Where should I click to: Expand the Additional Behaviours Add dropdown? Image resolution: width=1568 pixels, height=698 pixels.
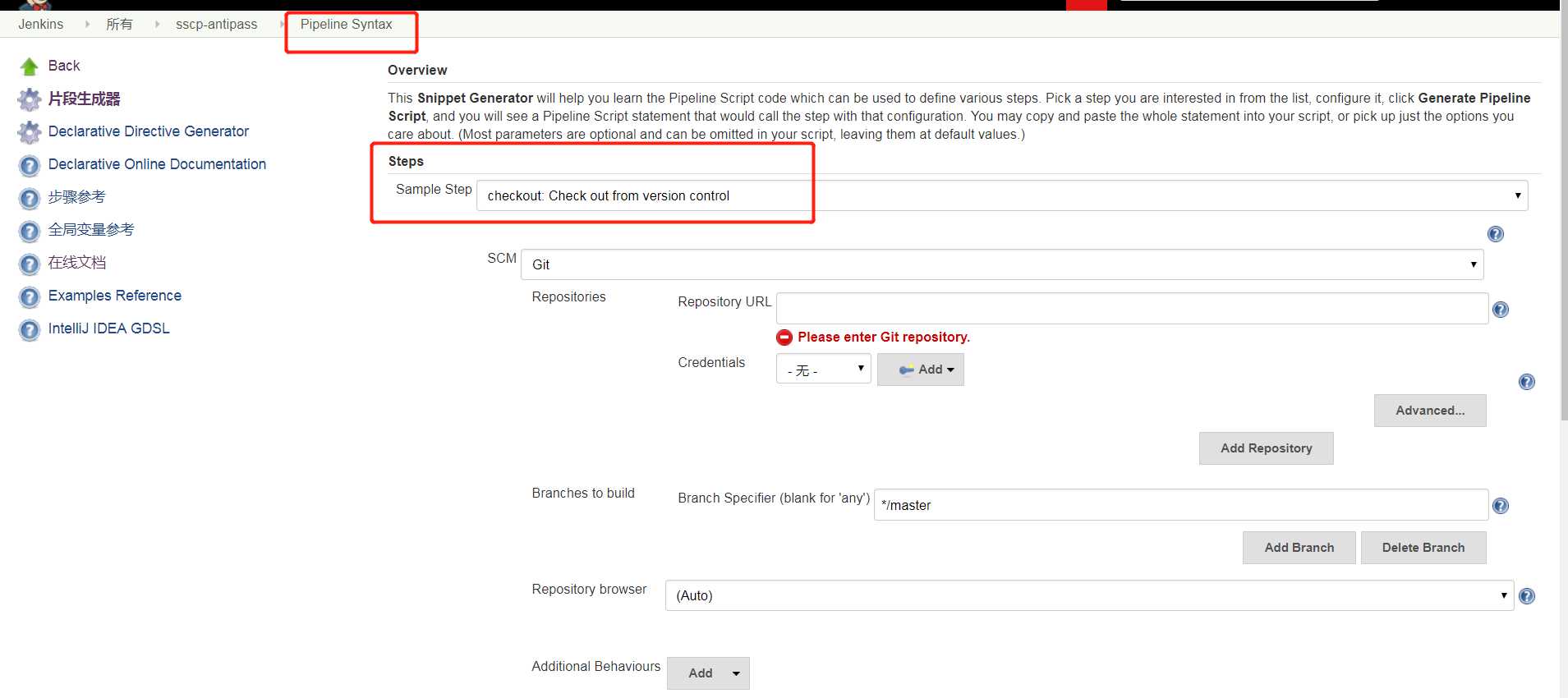tap(708, 673)
